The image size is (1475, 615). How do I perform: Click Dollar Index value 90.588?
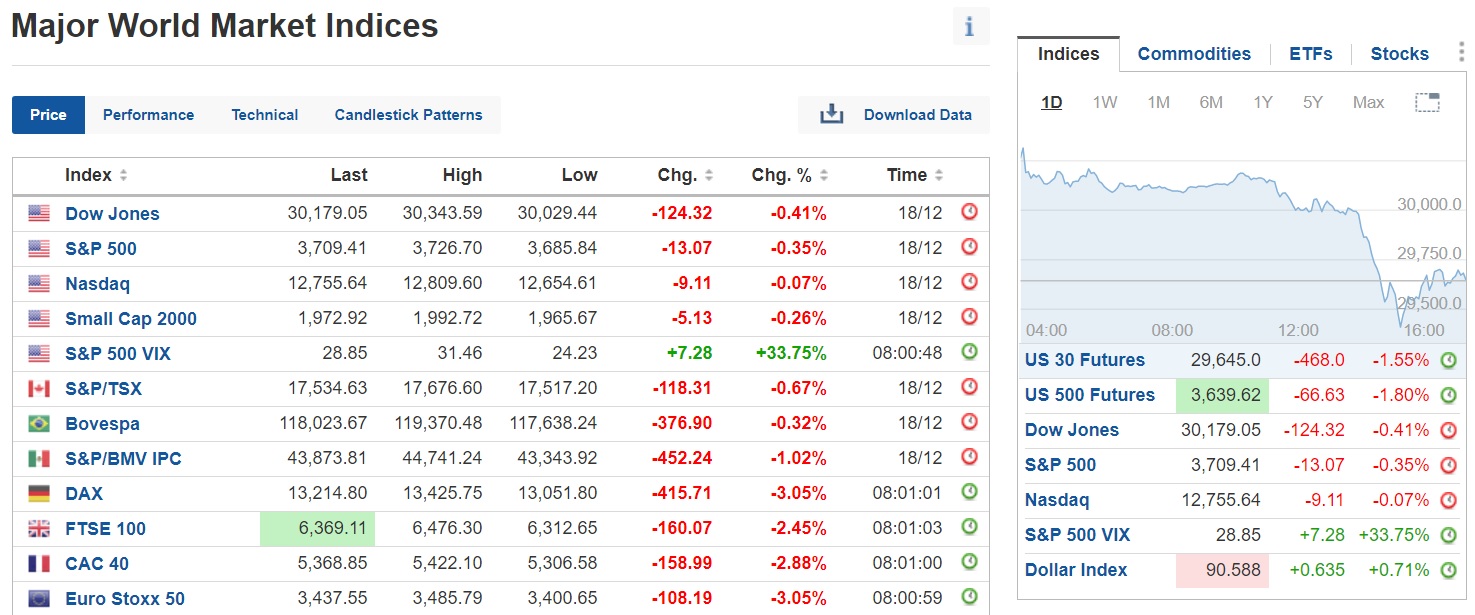pos(1223,570)
